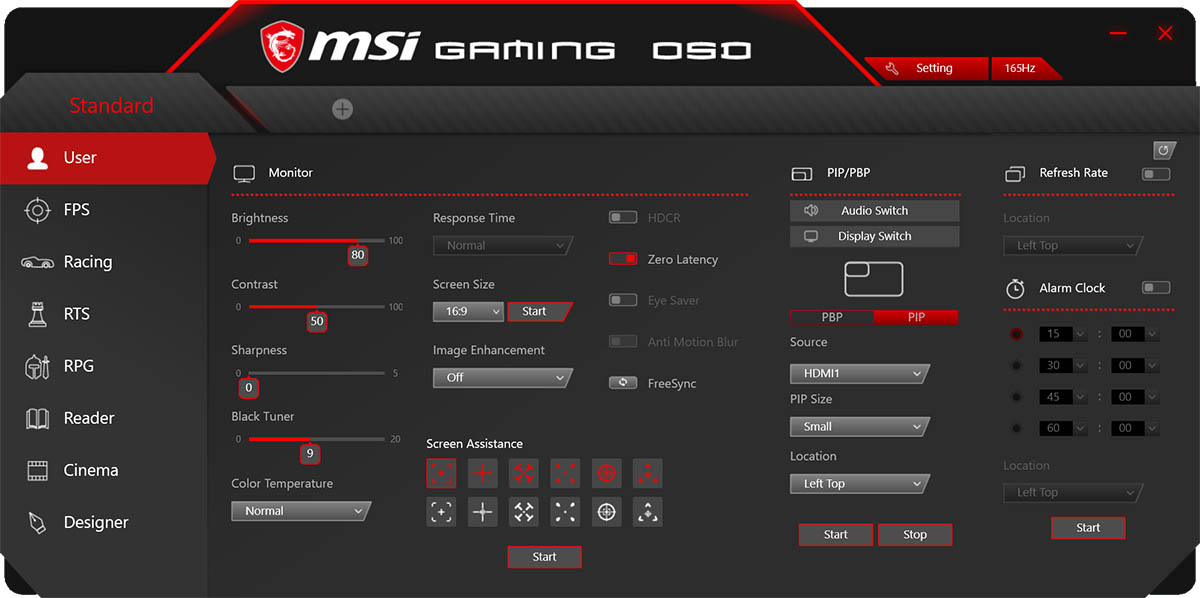The width and height of the screenshot is (1200, 598).
Task: Select red bracket-corner crosshair in Screen Assistance
Action: click(441, 473)
